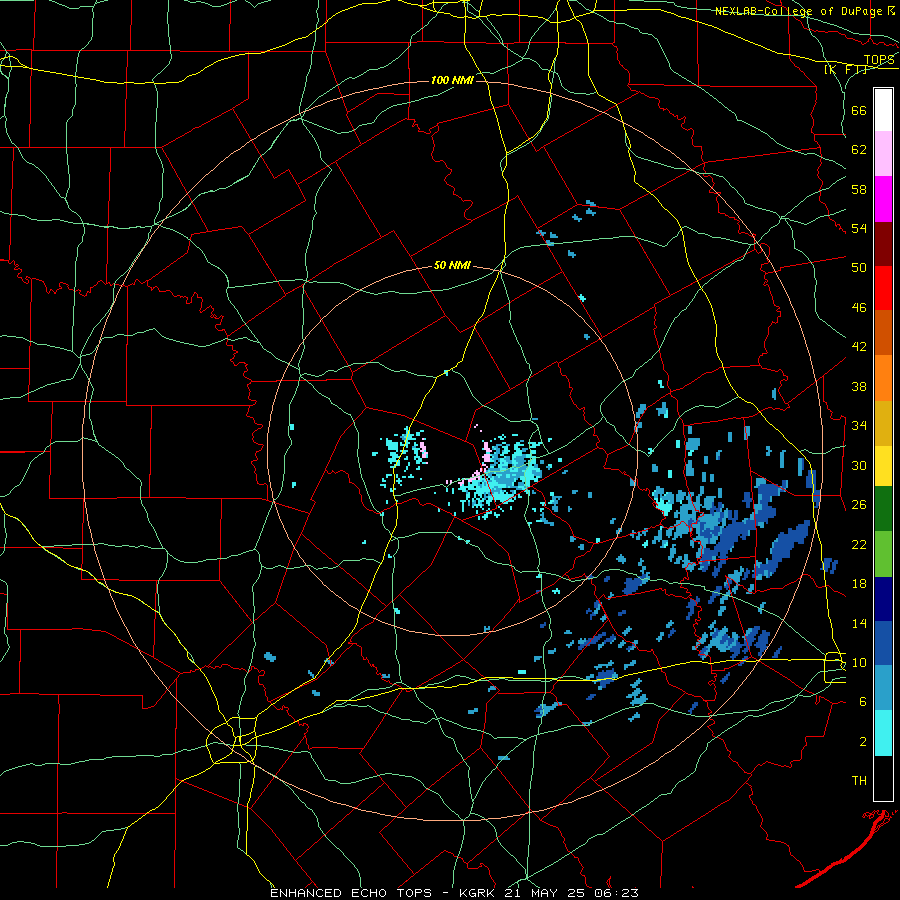Click the yellow legend swatch
Screen dimensions: 900x900
(x=883, y=465)
